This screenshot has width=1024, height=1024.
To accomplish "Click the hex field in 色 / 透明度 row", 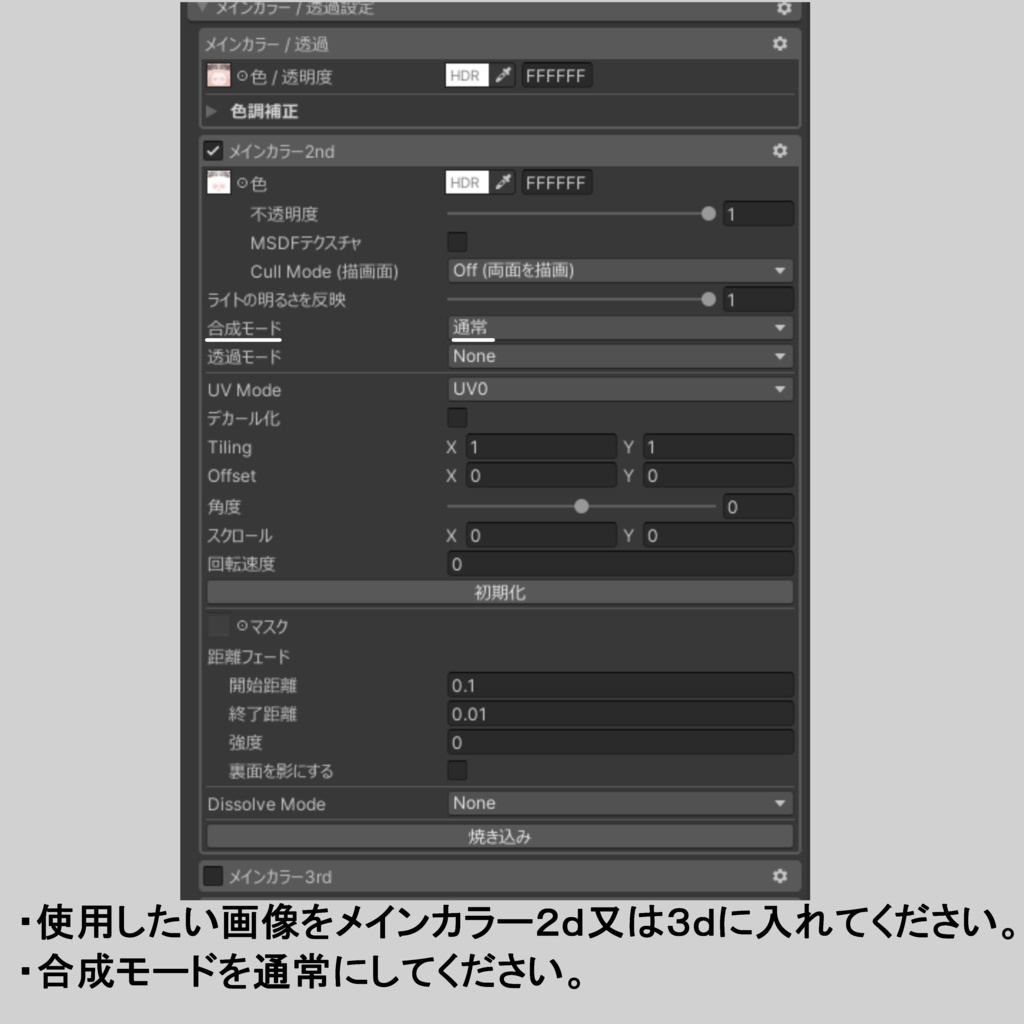I will point(556,75).
